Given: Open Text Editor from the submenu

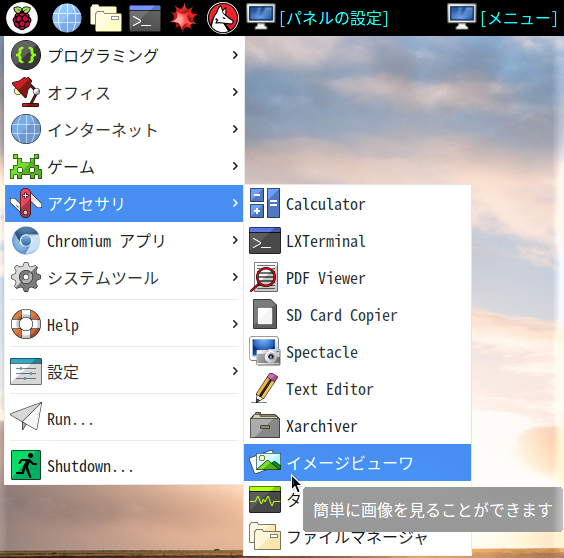Looking at the screenshot, I should [x=357, y=389].
